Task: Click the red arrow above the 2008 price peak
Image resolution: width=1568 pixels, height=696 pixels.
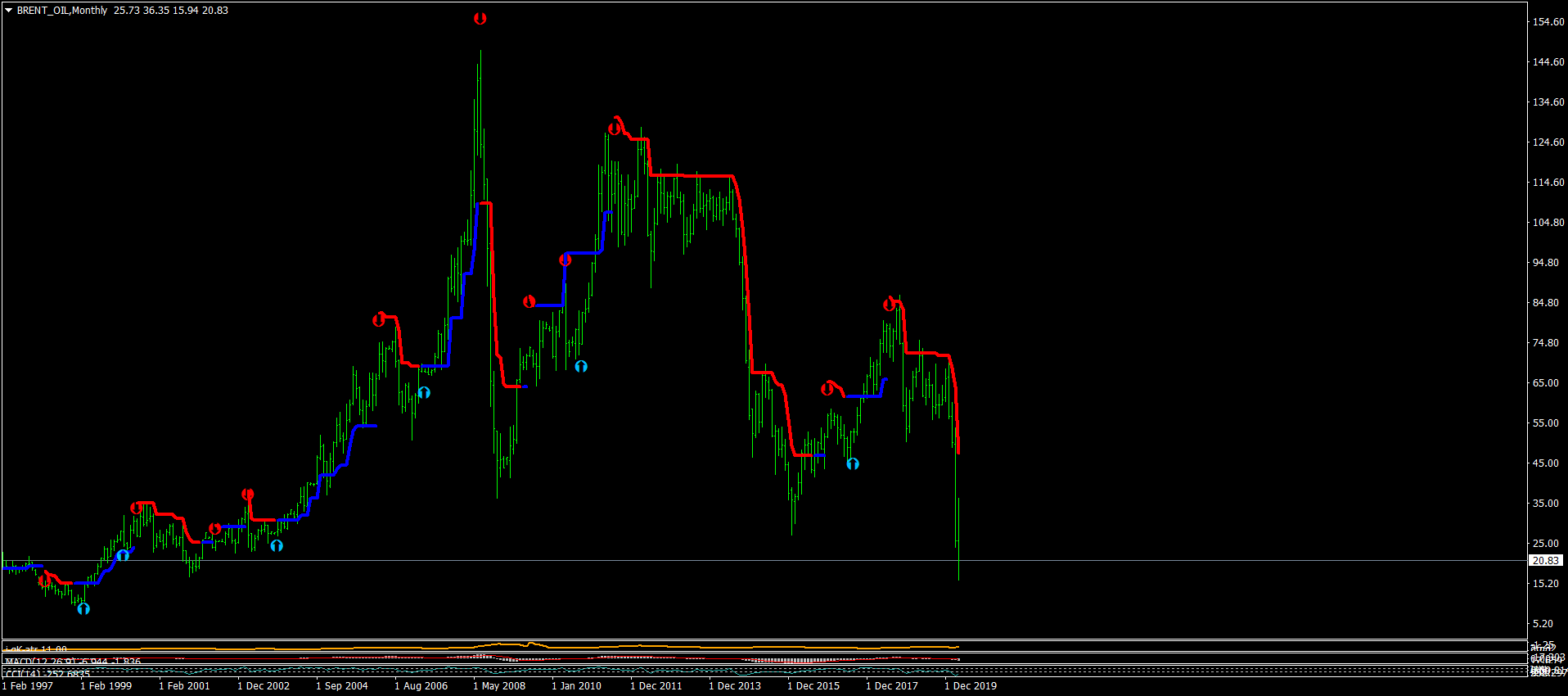Action: pos(480,18)
